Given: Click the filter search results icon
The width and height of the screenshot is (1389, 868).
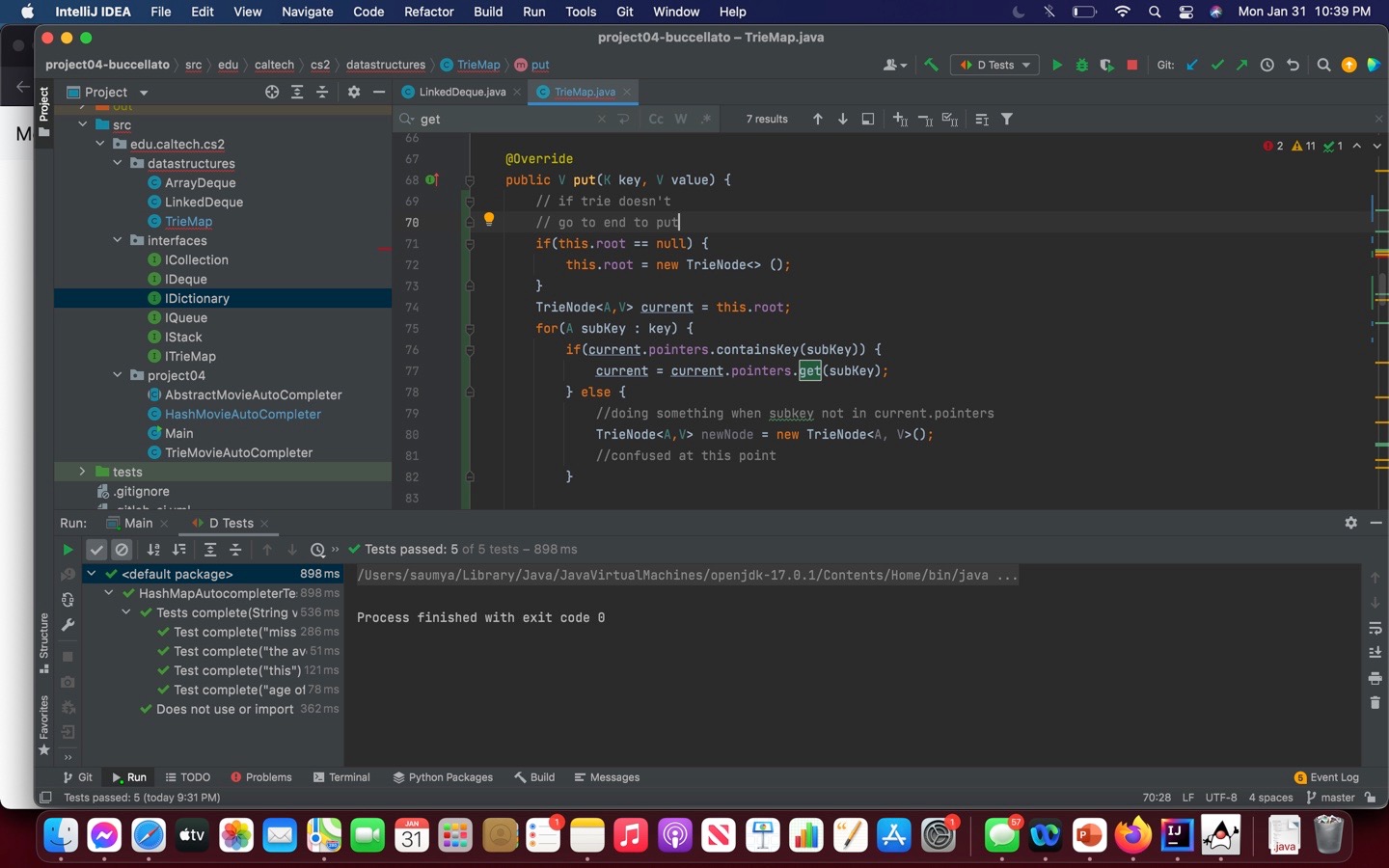Looking at the screenshot, I should pyautogui.click(x=1007, y=120).
